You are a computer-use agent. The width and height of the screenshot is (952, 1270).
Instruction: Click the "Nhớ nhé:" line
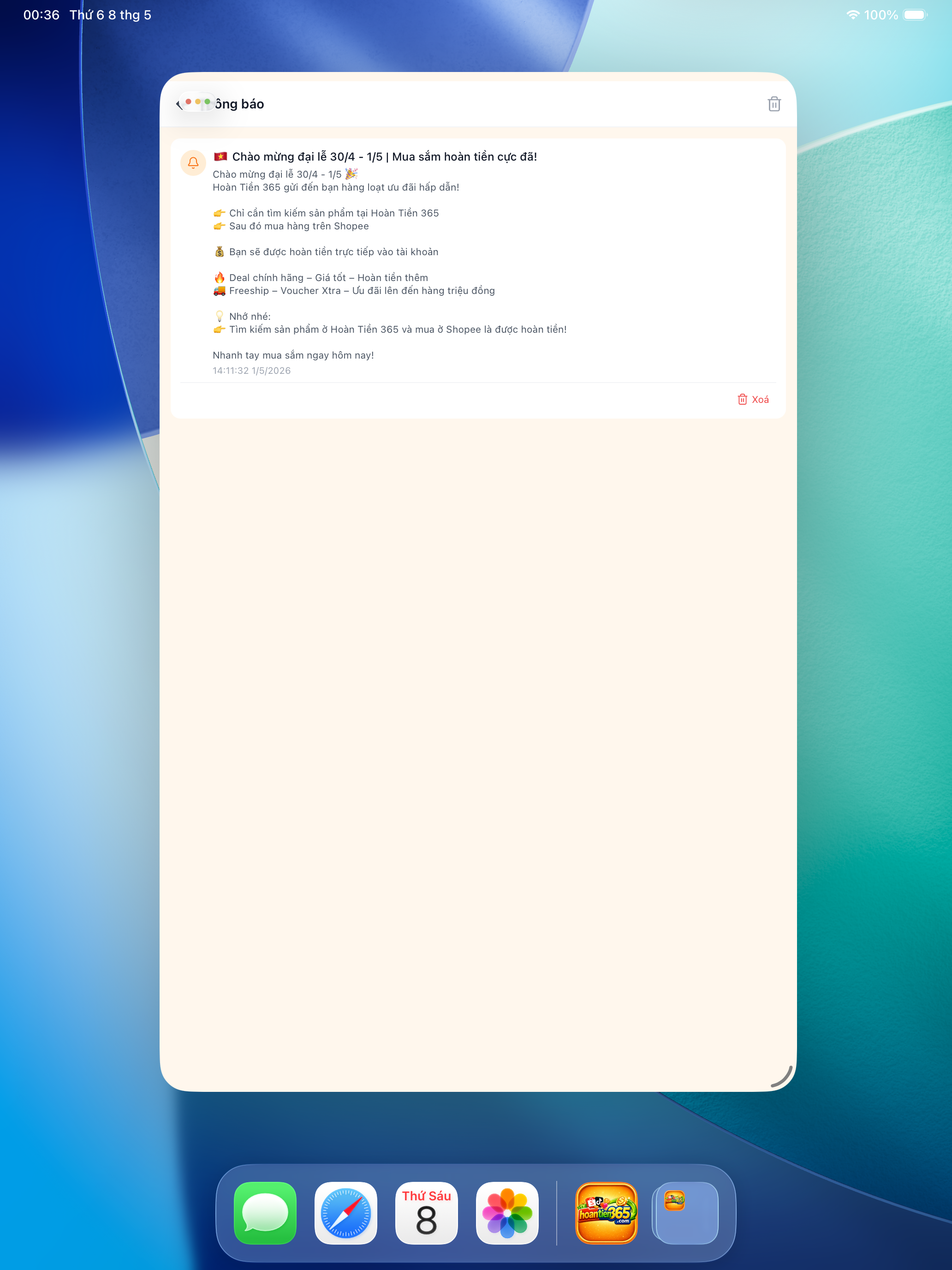pos(242,317)
